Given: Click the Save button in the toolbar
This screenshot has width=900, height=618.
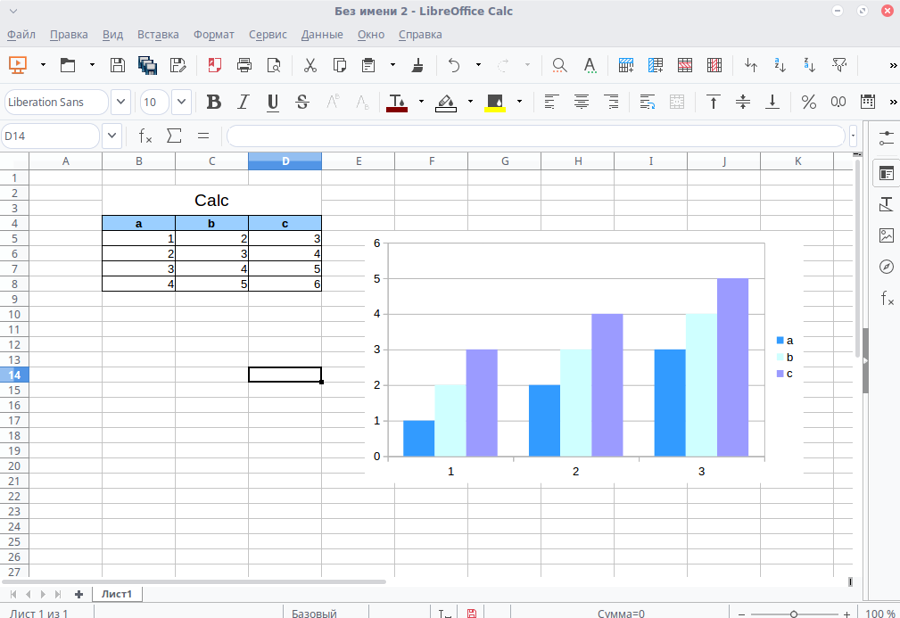Looking at the screenshot, I should tap(117, 64).
